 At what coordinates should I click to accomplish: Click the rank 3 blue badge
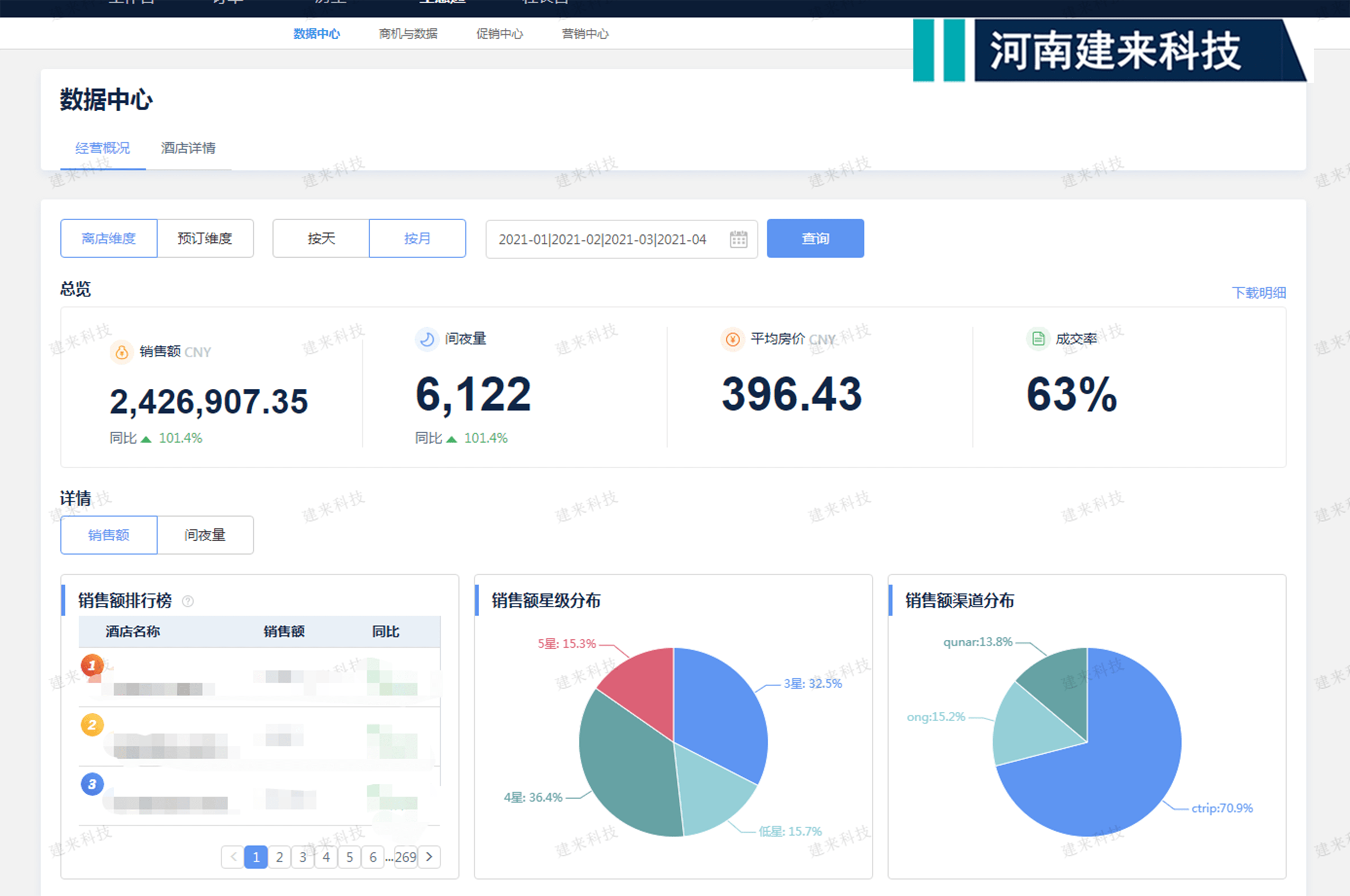92,785
